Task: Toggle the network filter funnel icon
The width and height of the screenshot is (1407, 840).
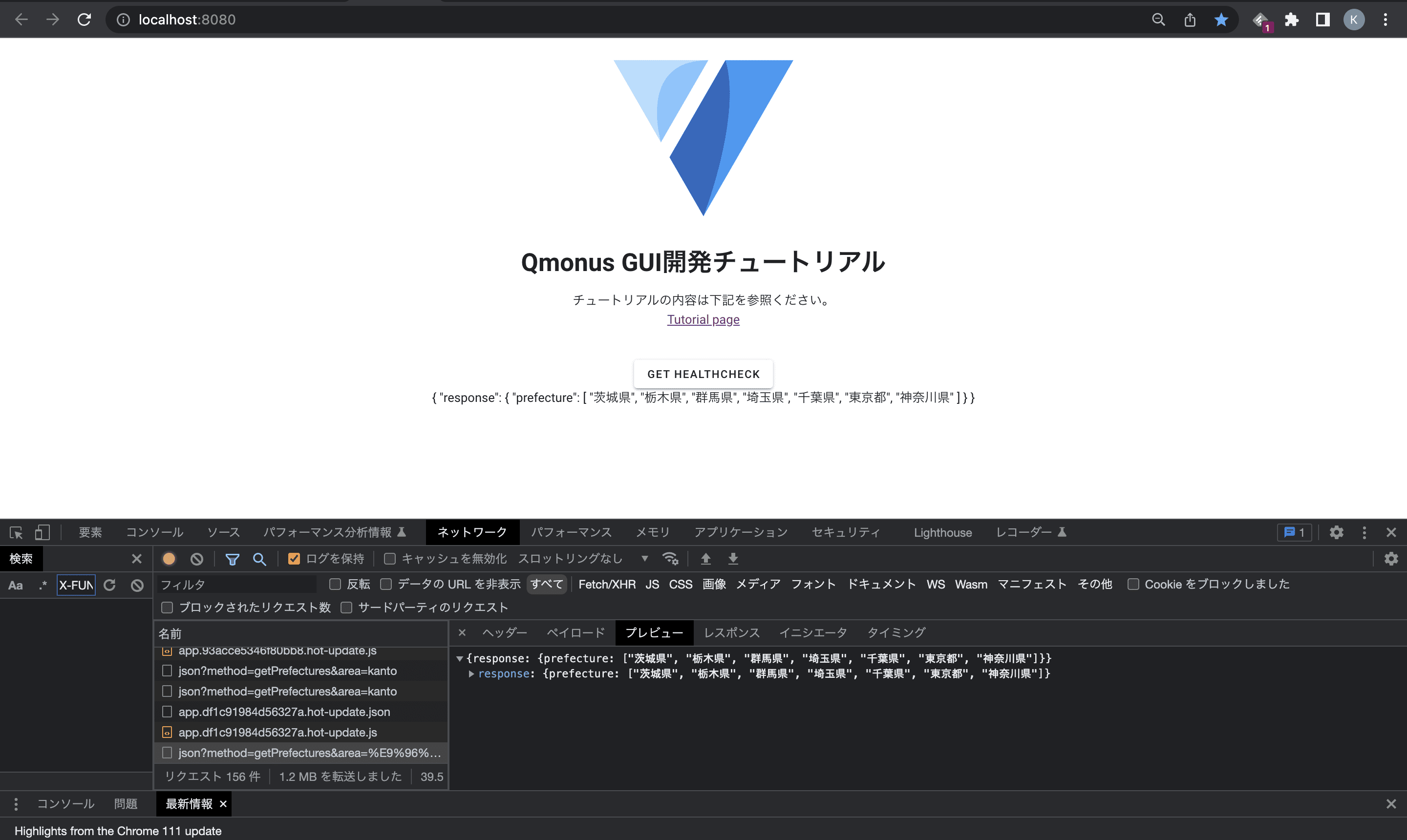Action: (232, 559)
